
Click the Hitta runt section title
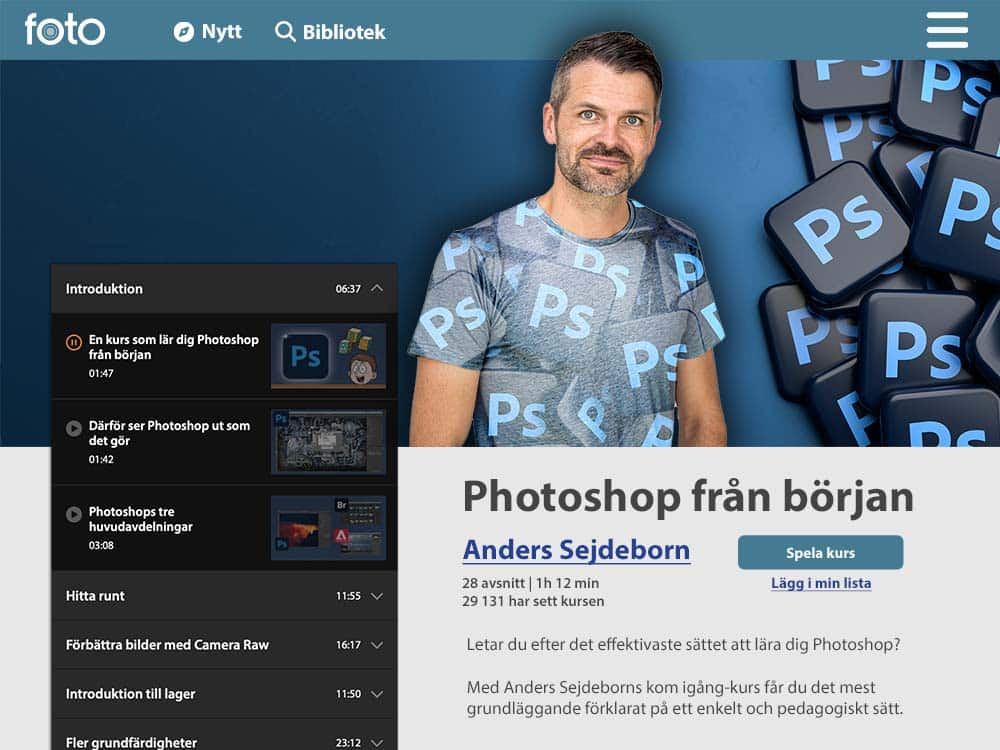click(95, 596)
